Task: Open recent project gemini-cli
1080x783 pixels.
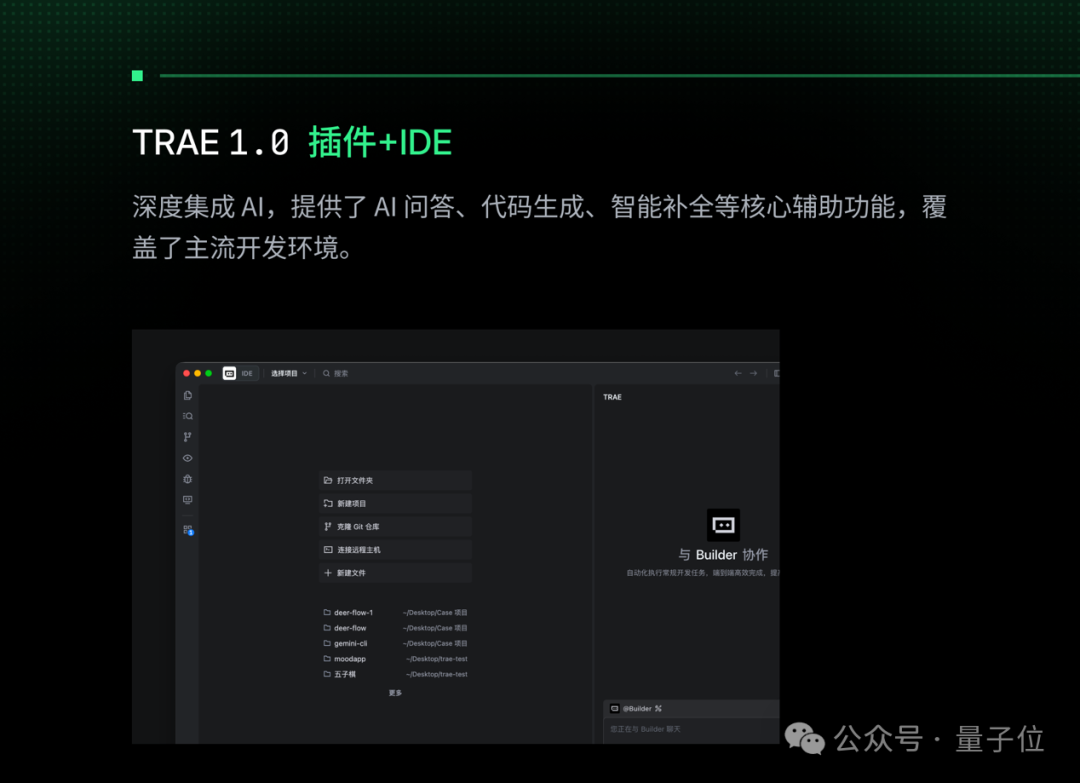Action: pyautogui.click(x=395, y=643)
